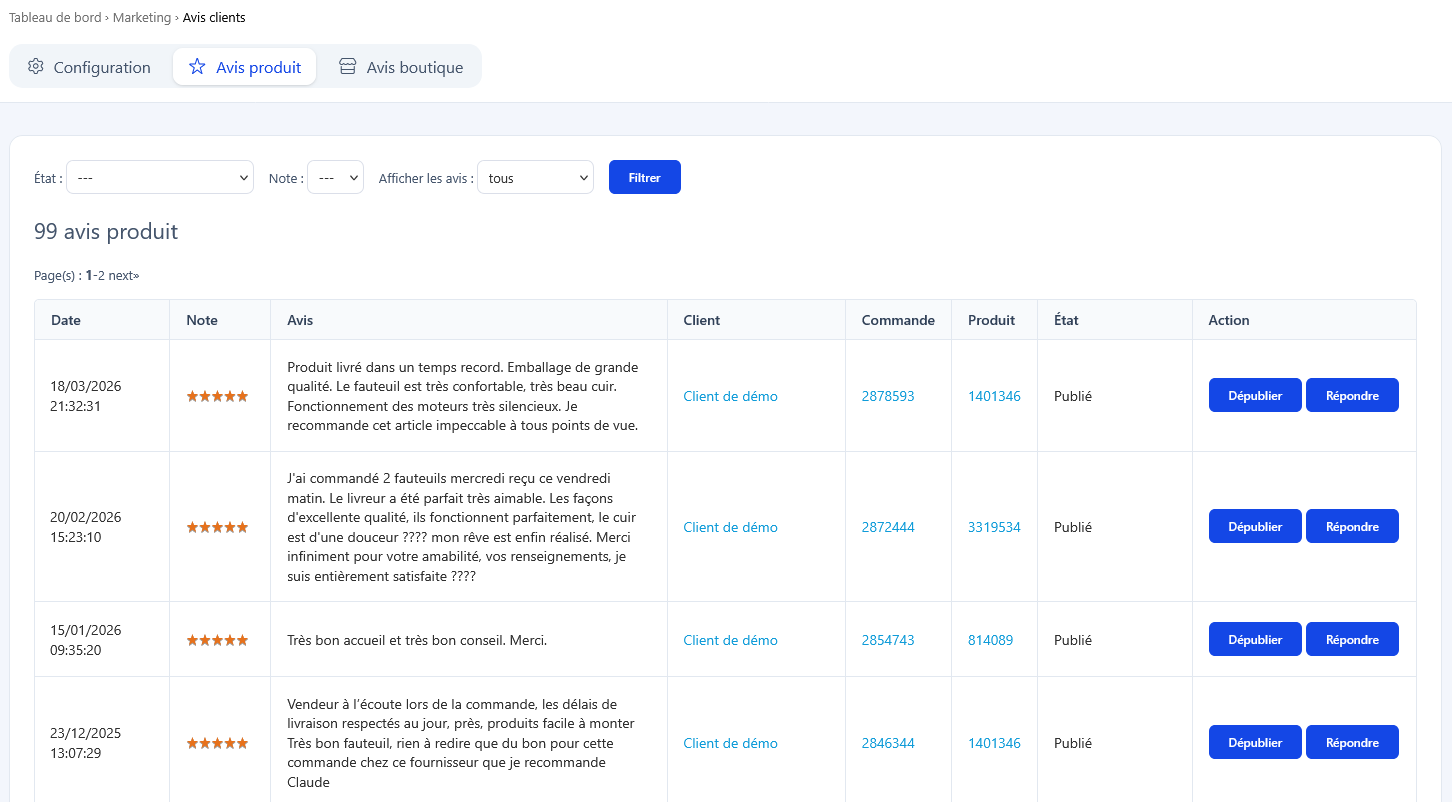Open Client de démo for order 2854743
The width and height of the screenshot is (1452, 802).
pyautogui.click(x=730, y=640)
